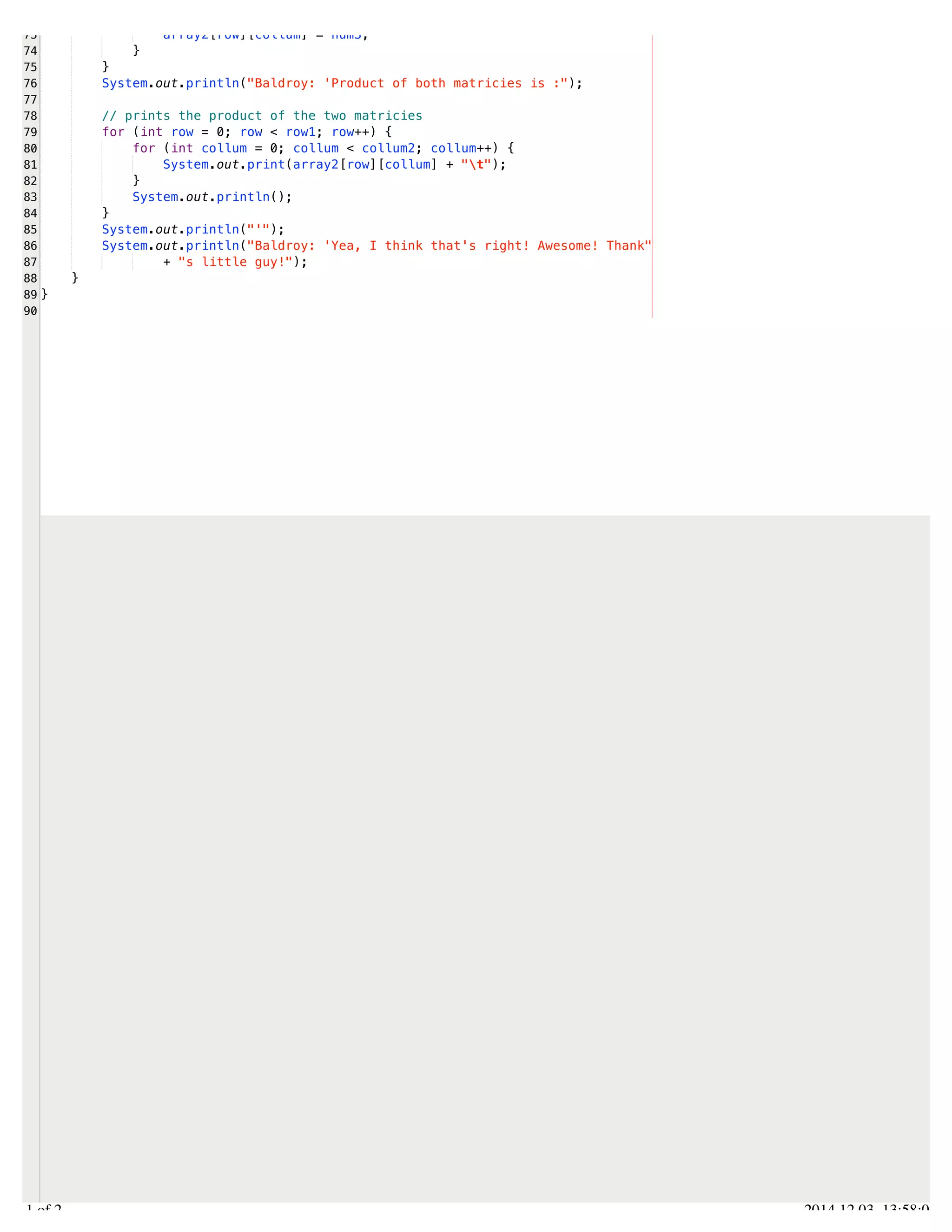The height and width of the screenshot is (1232, 952).
Task: Click line number 74 in gutter
Action: 31,51
